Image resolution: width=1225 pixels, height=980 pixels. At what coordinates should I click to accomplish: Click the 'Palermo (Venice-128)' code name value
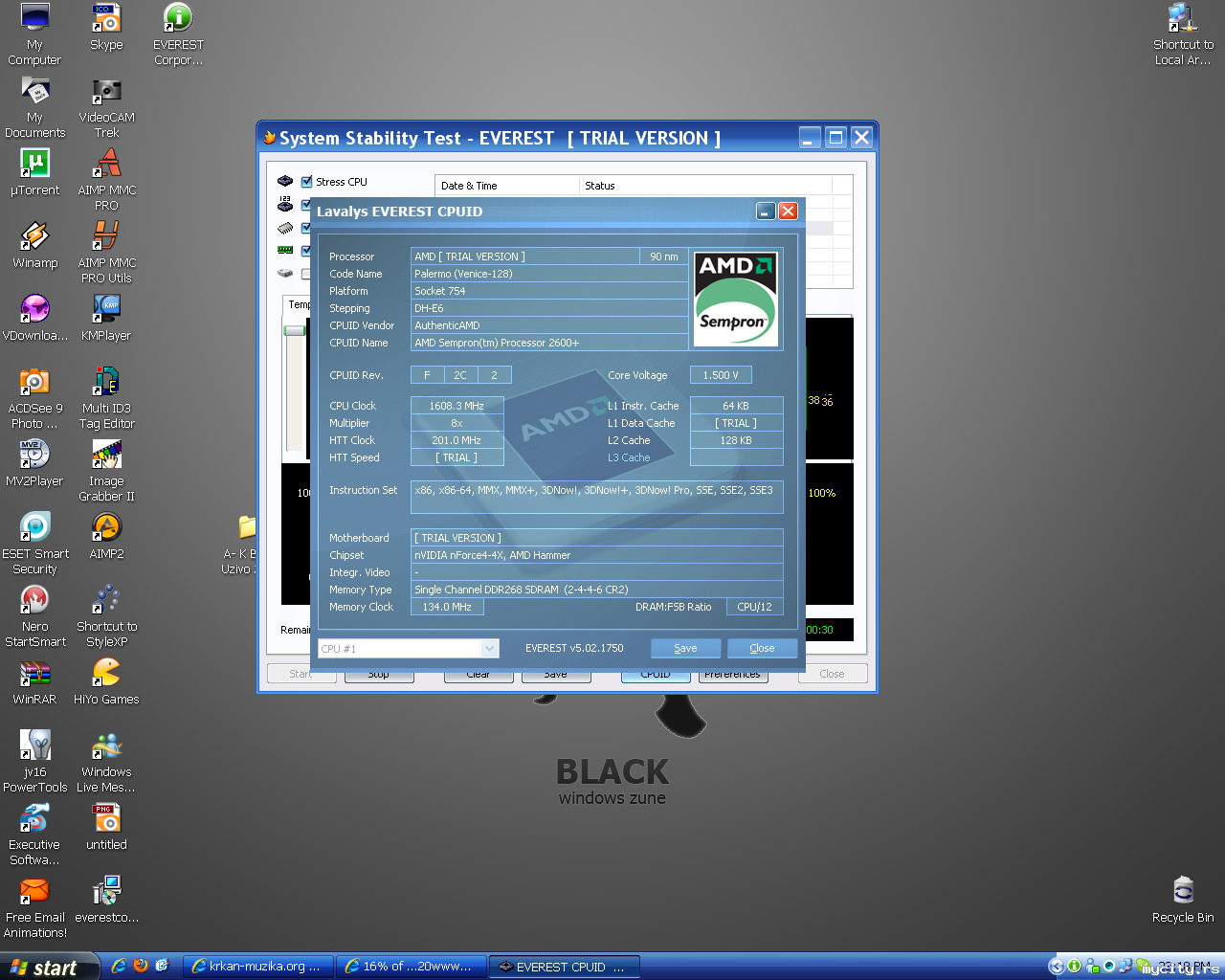(x=550, y=274)
